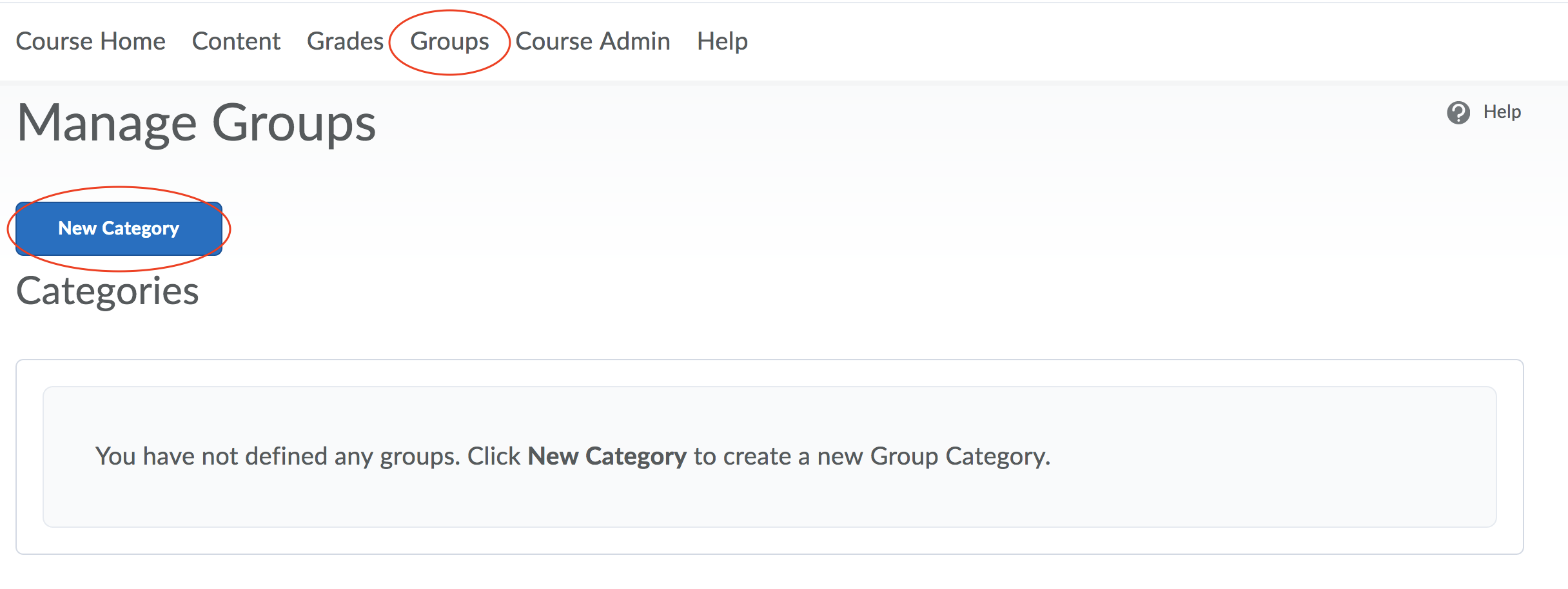Click Help in the top navigation bar
1568x589 pixels.
tap(722, 41)
